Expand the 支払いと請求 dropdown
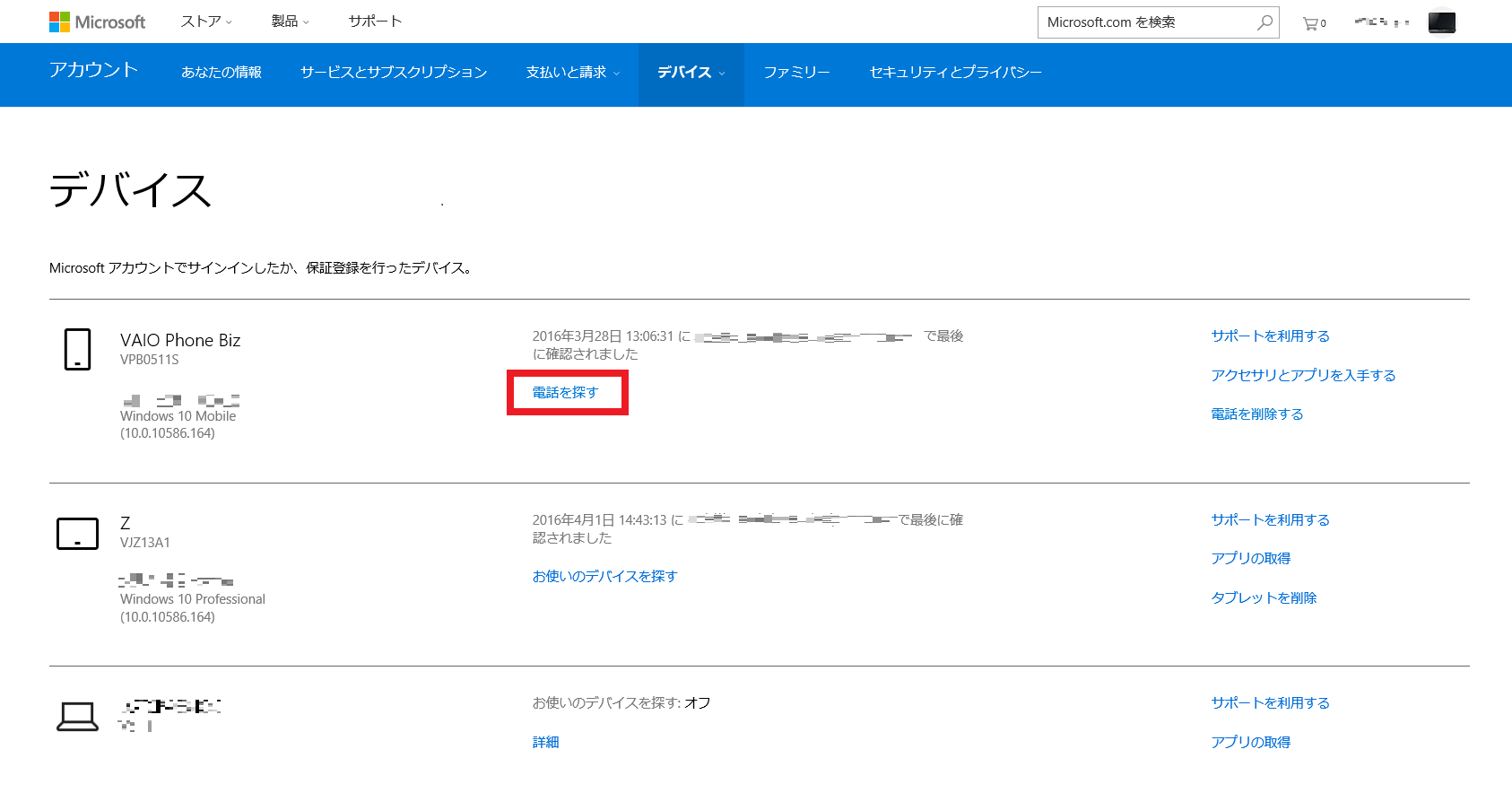The height and width of the screenshot is (793, 1512). click(573, 73)
